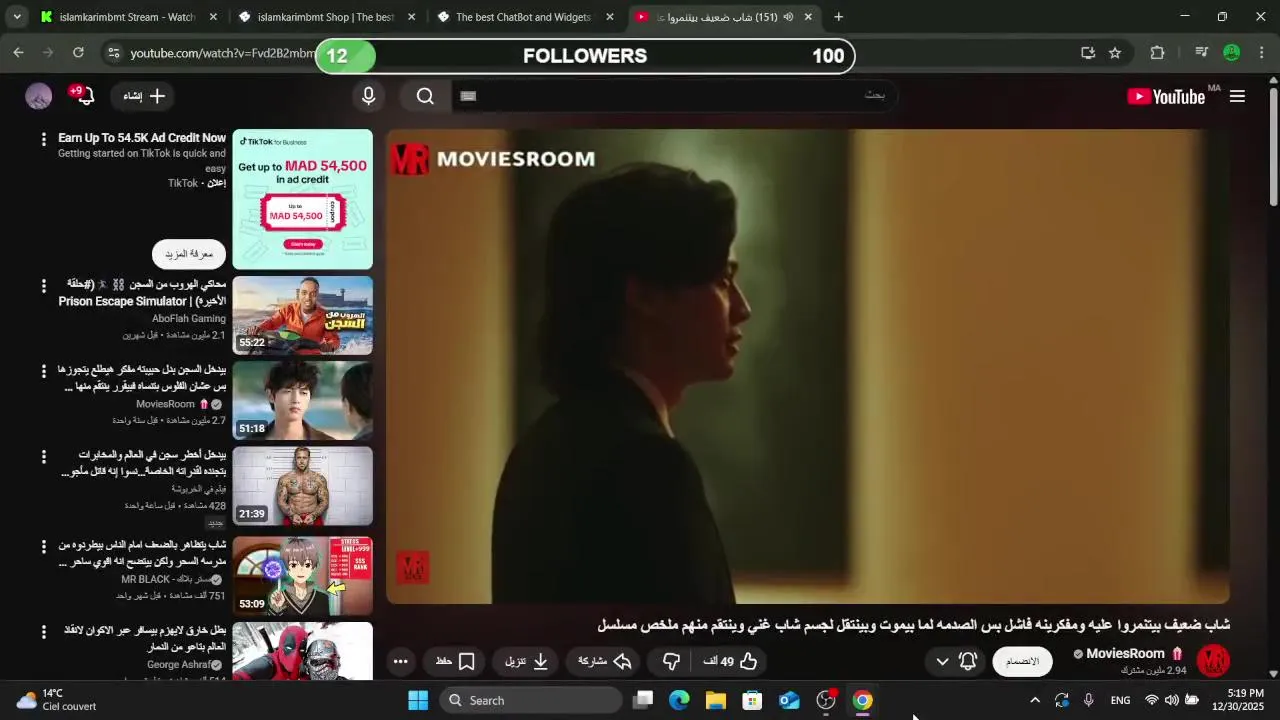Image resolution: width=1280 pixels, height=720 pixels.
Task: Click the Windows taskbar Search box
Action: (x=530, y=700)
